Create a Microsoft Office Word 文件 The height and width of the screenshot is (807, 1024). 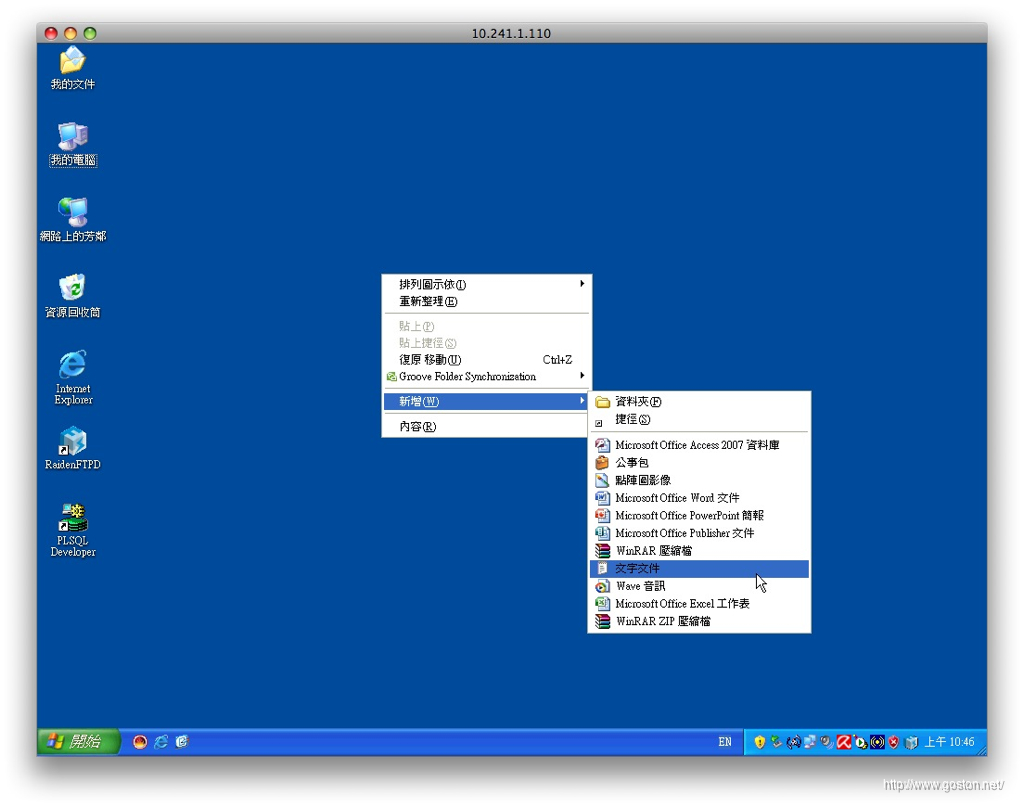coord(699,498)
